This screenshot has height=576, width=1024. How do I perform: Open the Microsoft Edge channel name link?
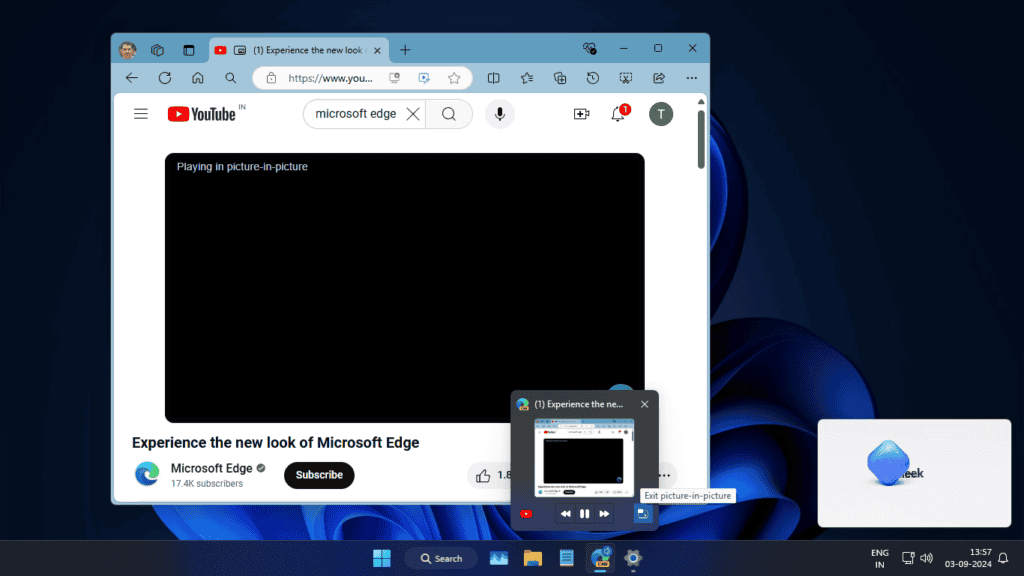point(211,468)
